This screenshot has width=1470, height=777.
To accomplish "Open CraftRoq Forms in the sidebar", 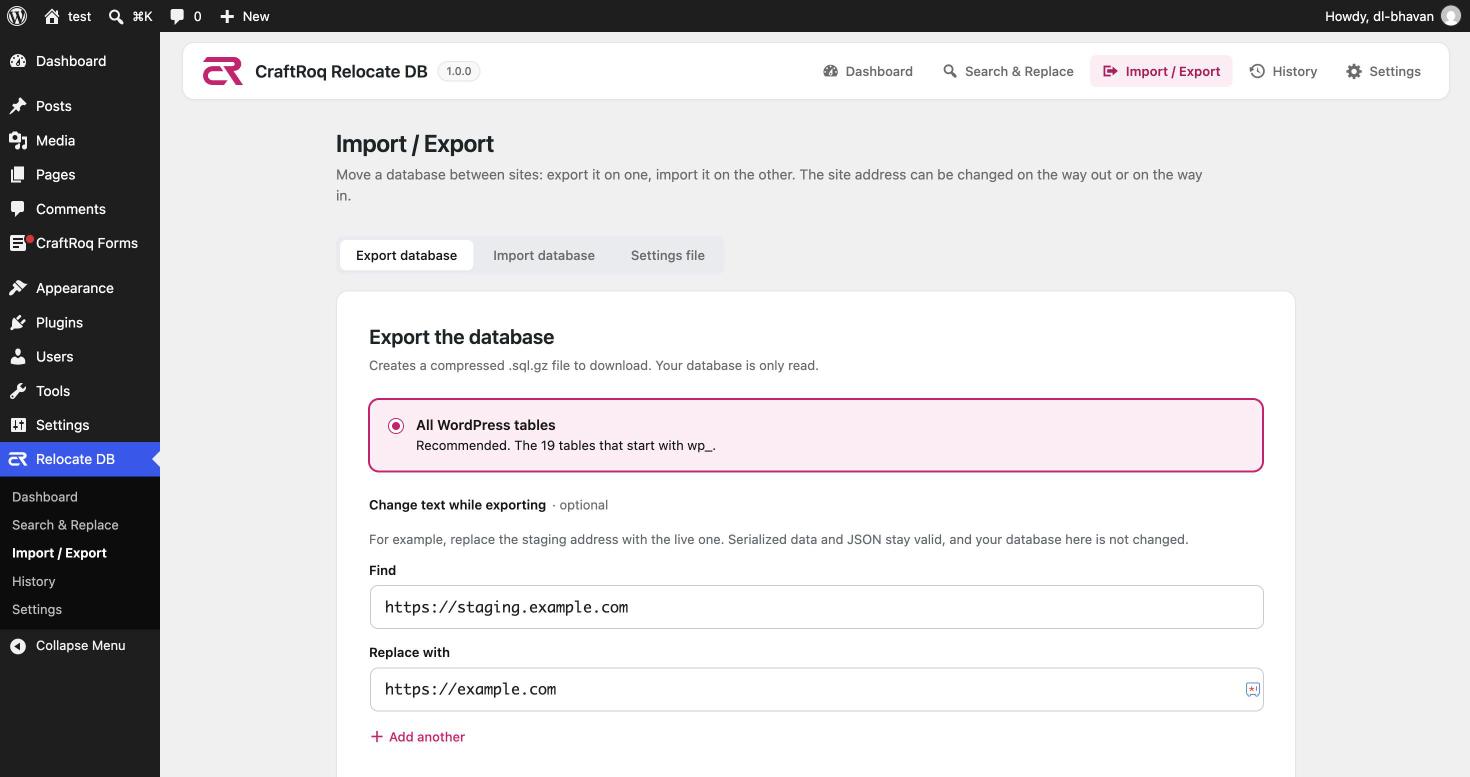I will point(80,243).
